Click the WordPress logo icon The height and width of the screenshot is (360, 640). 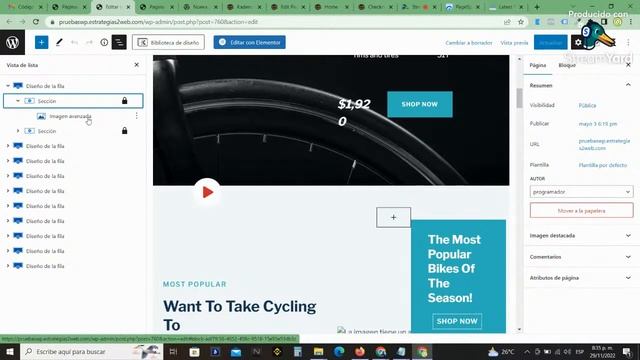pyautogui.click(x=12, y=42)
